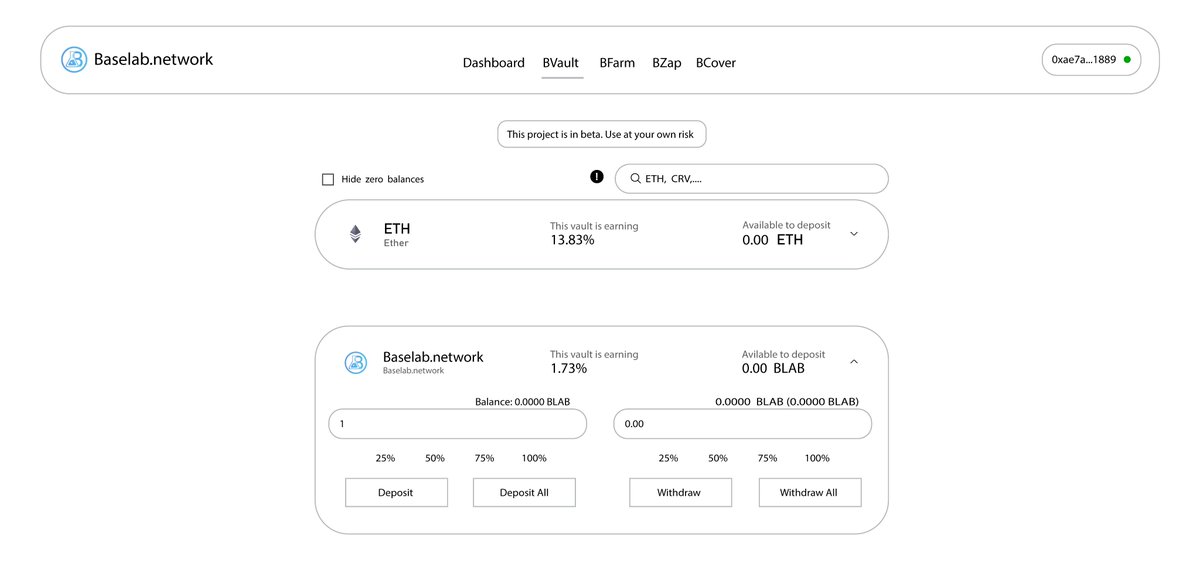The image size is (1200, 583).
Task: Collapse the Baselab.network vault chevron
Action: click(854, 361)
